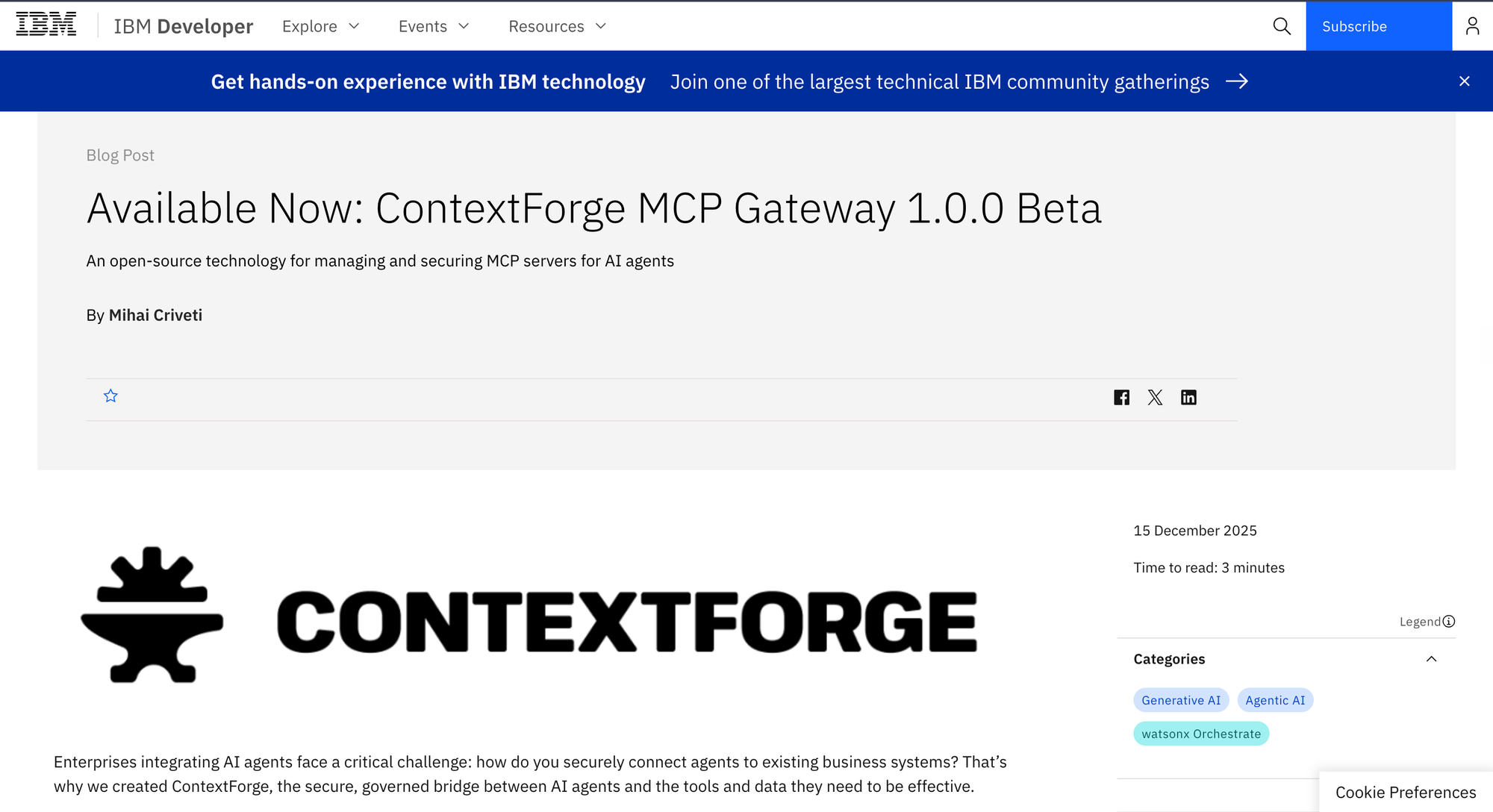Share the post on Facebook
The width and height of the screenshot is (1493, 812).
point(1121,398)
